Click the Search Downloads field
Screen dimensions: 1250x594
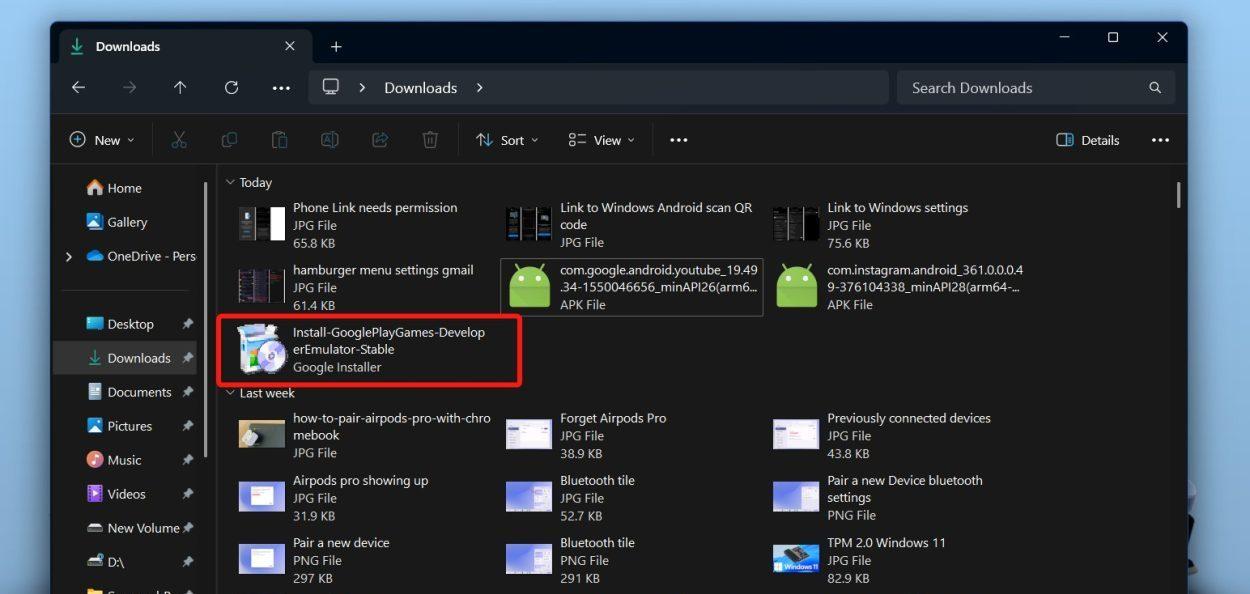pos(1037,88)
